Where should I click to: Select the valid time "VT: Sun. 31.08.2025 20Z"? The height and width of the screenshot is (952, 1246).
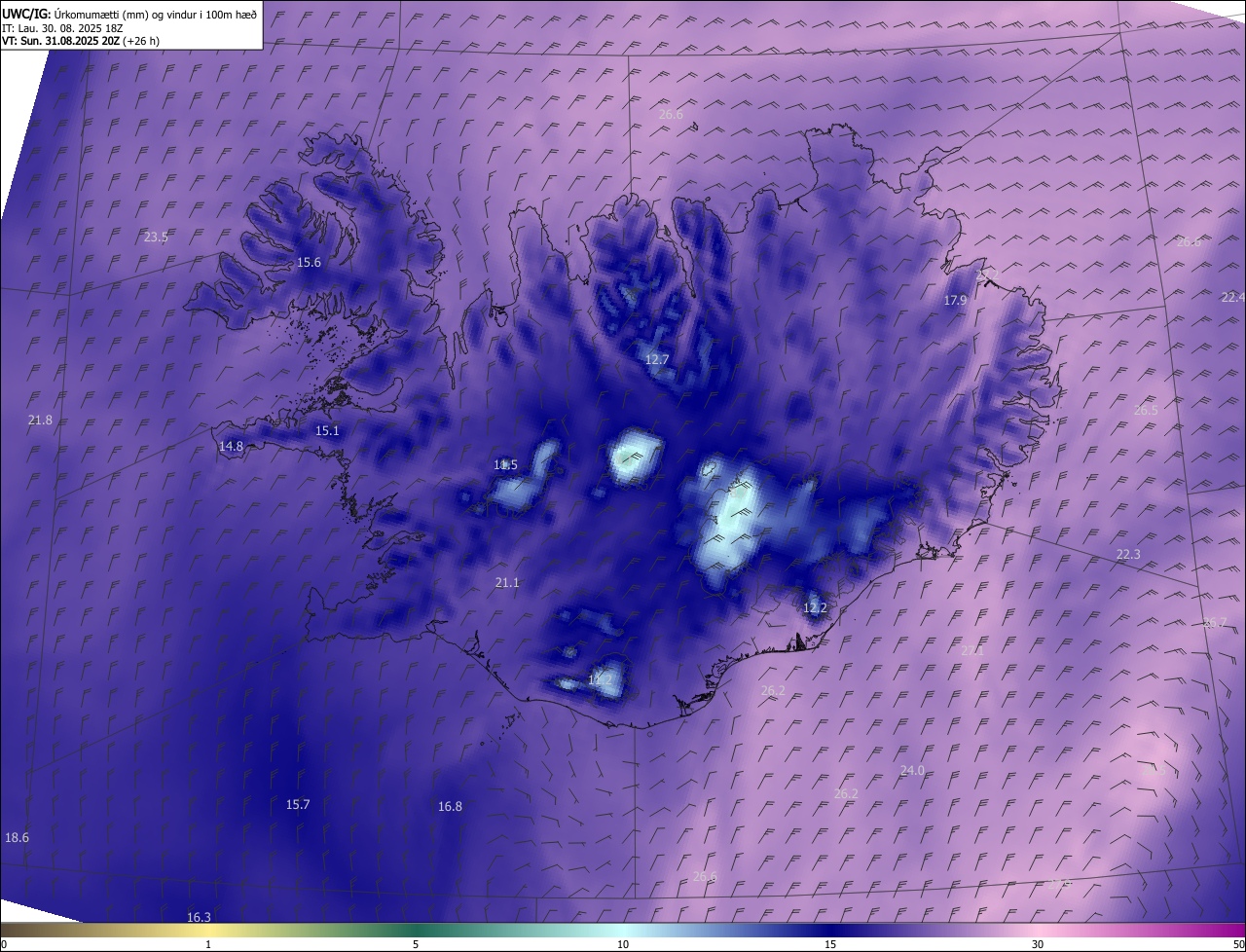61,41
